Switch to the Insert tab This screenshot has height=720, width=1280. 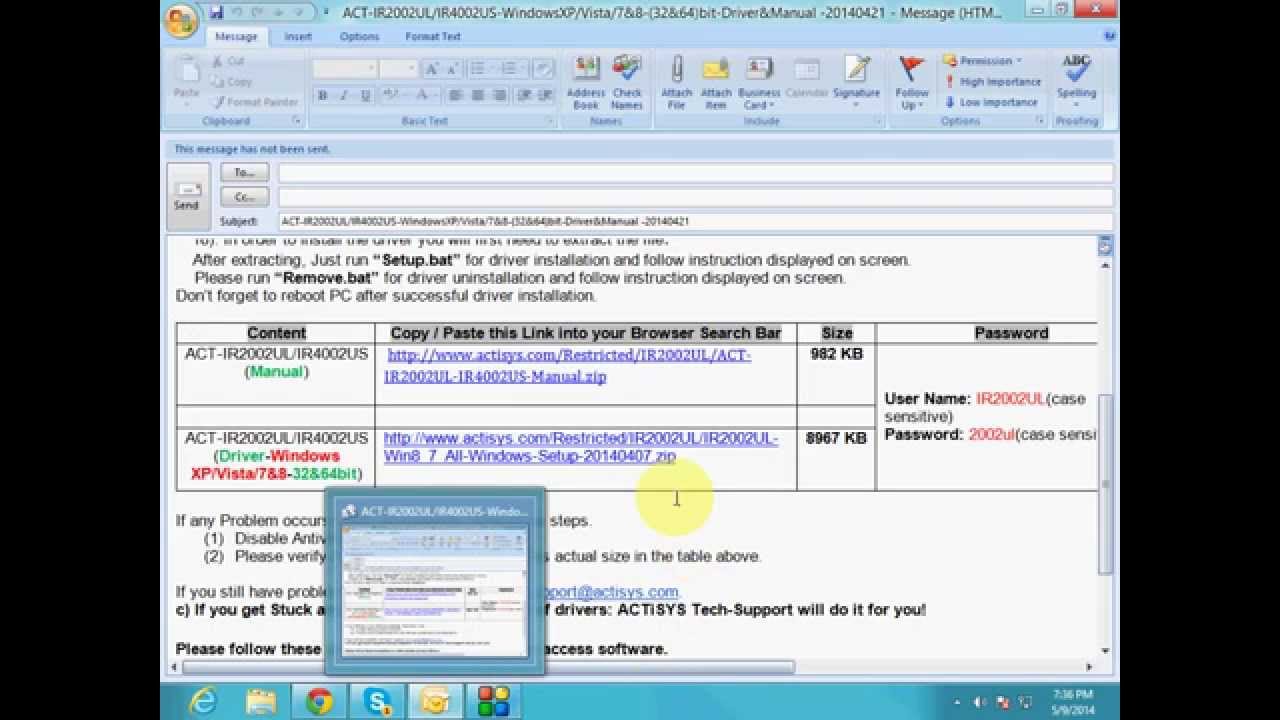(x=298, y=37)
